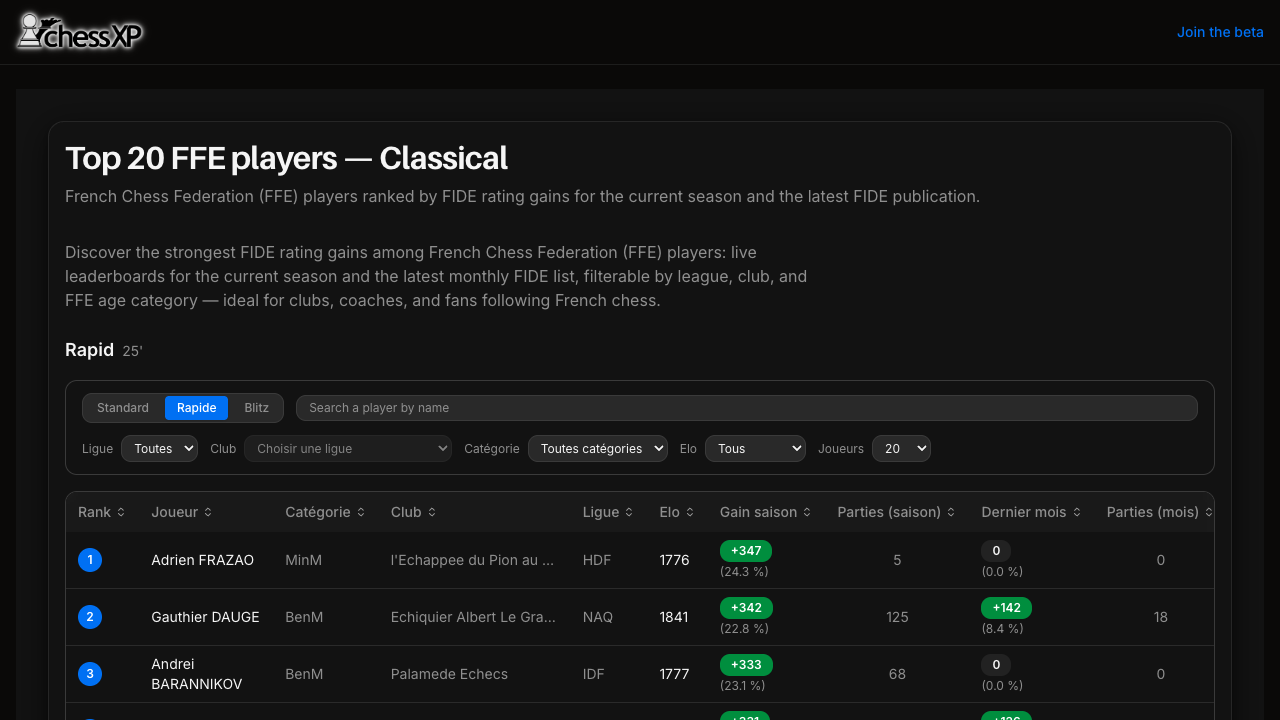Click league NAQ cell
1280x720 pixels.
tap(598, 617)
